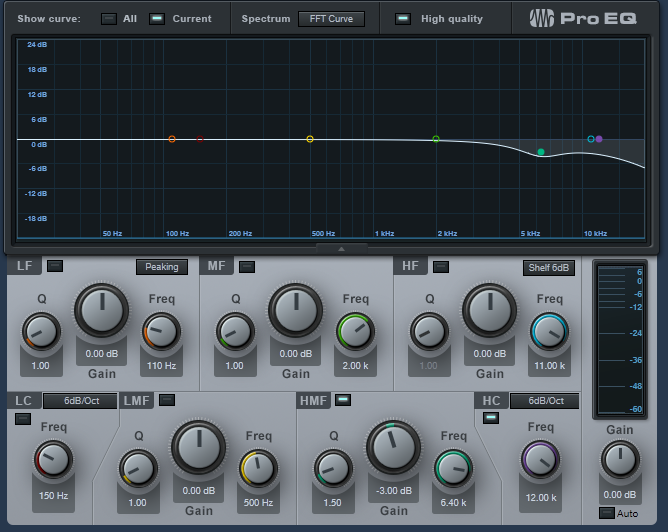
Task: Enable the Show curve All toggle
Action: pos(109,19)
